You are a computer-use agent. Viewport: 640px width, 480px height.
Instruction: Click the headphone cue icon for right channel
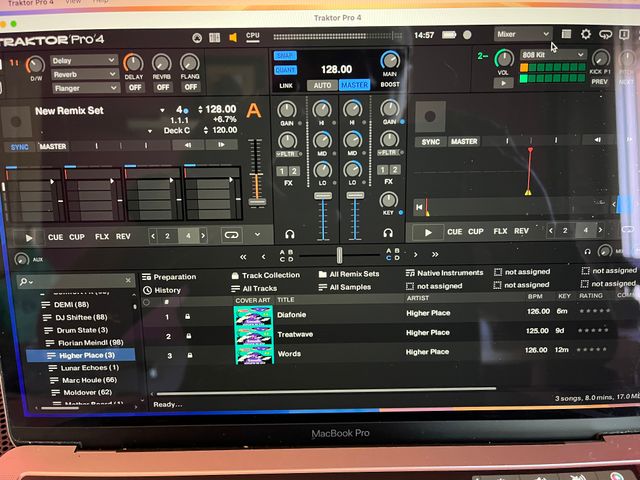[388, 233]
